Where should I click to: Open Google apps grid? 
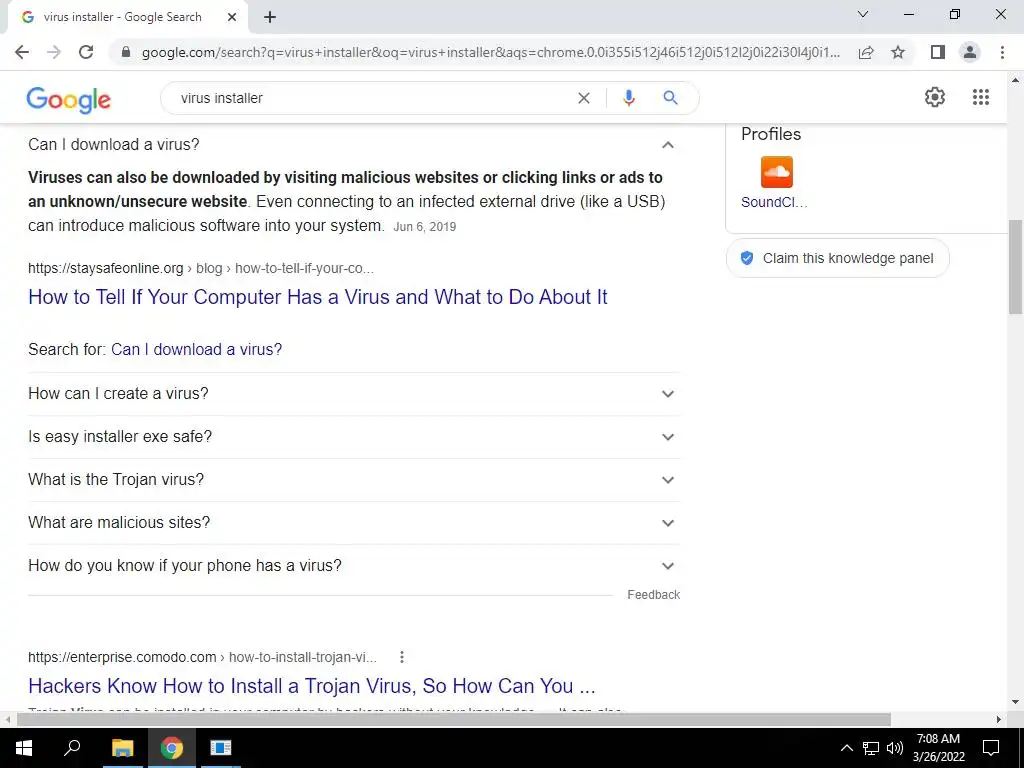pos(981,97)
